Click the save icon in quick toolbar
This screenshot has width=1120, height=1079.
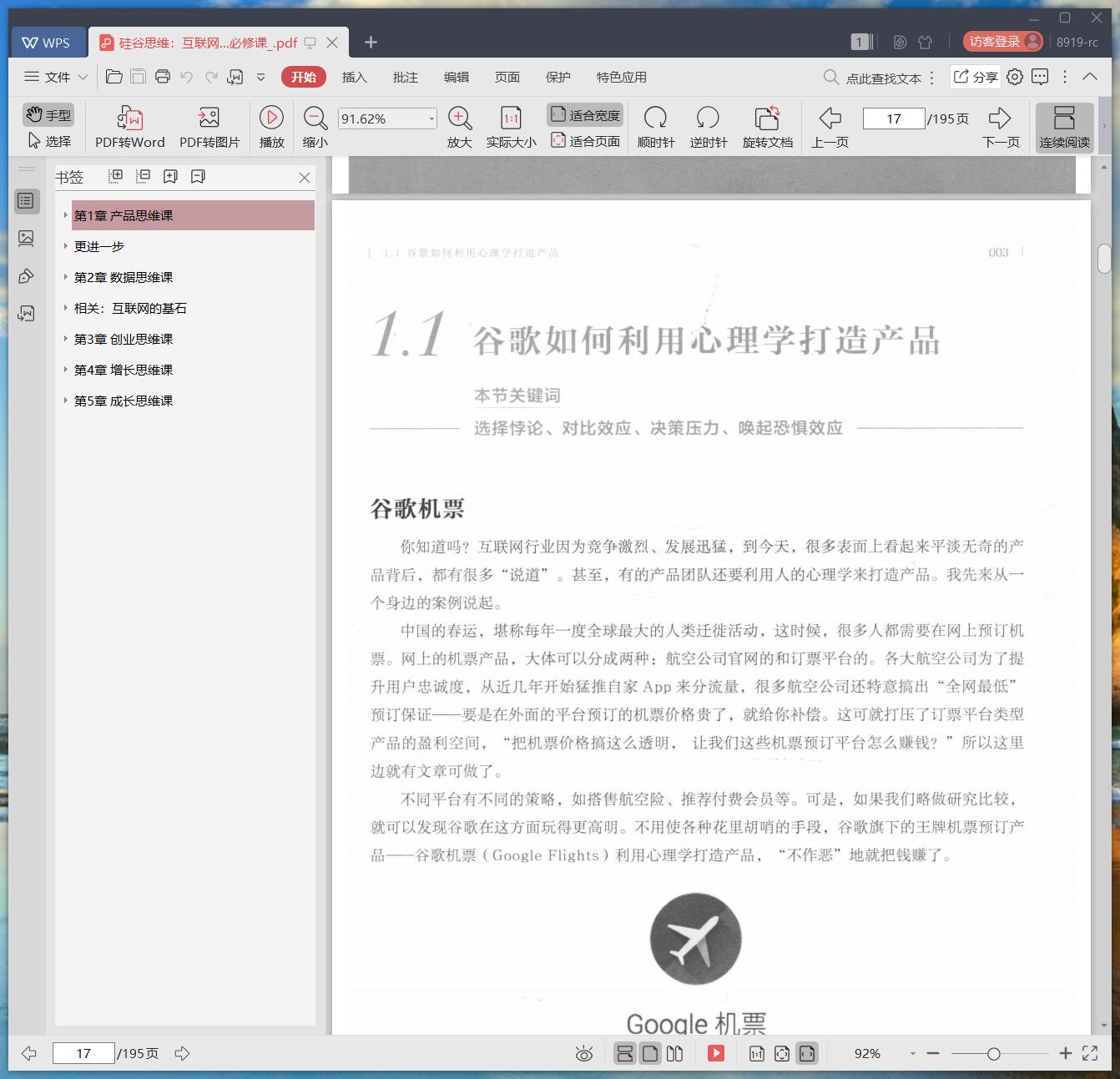point(139,77)
